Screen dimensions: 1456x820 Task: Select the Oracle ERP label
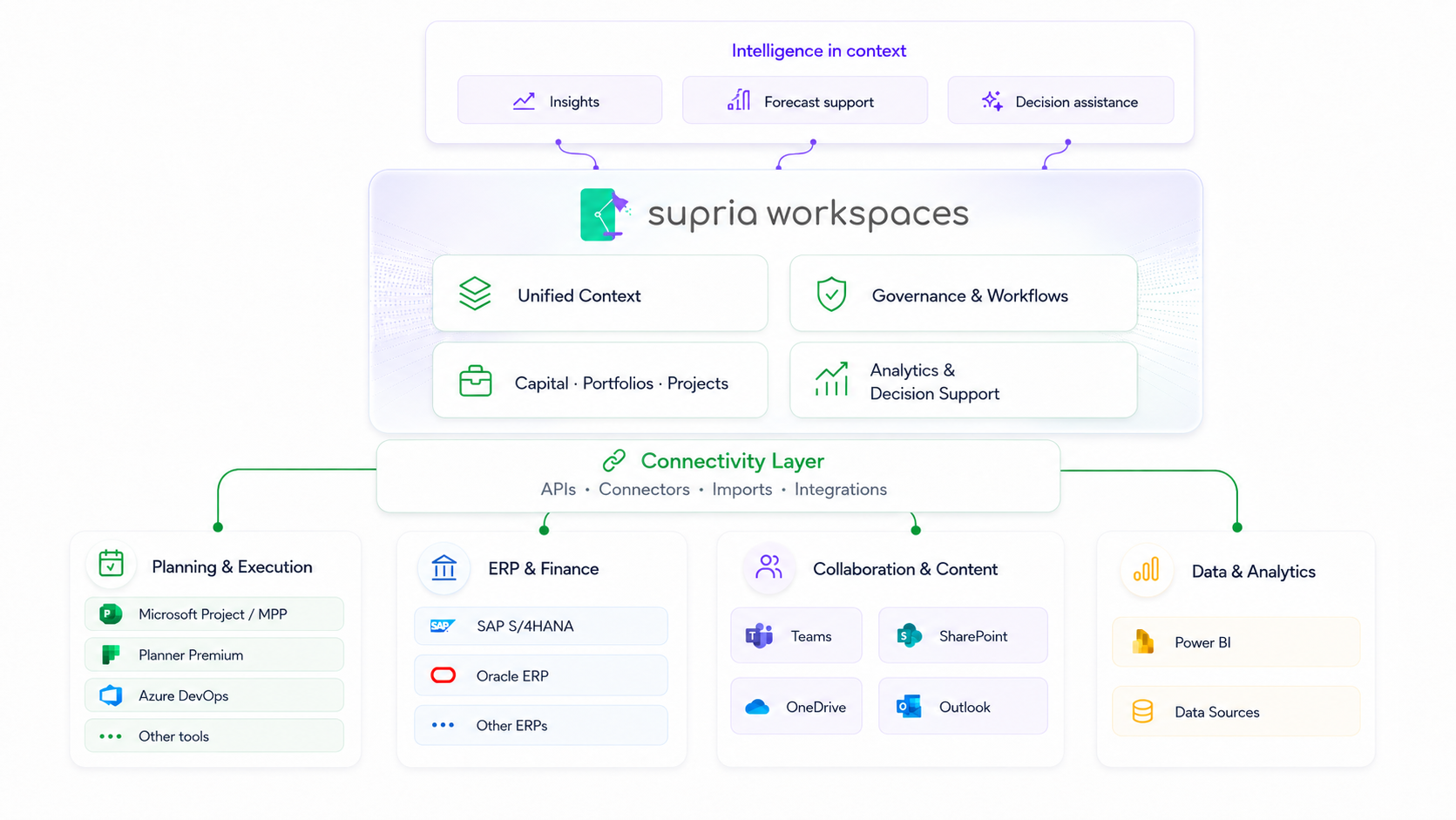tap(512, 675)
